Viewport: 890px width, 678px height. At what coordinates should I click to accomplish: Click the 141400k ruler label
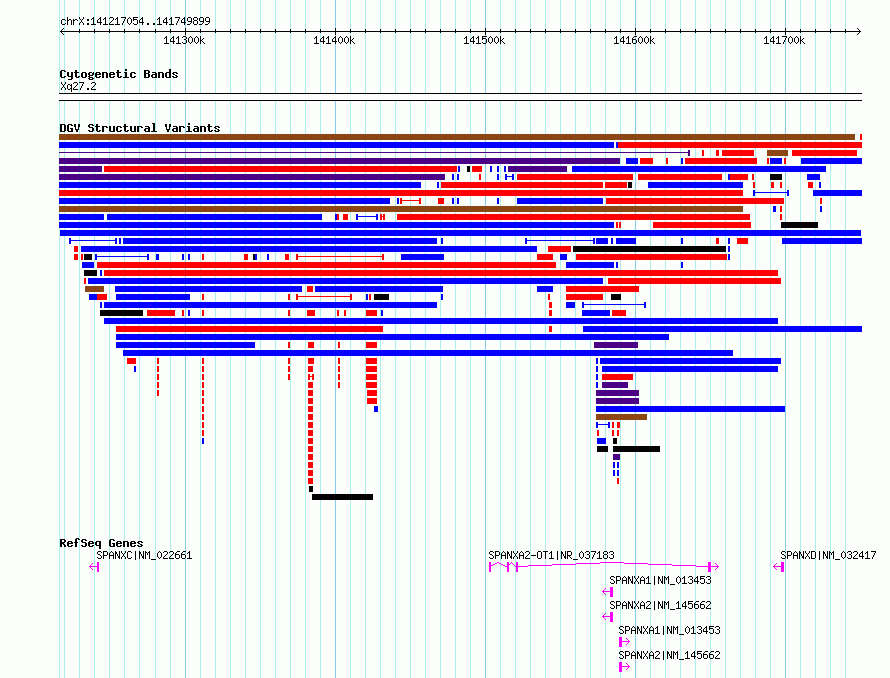click(x=334, y=40)
